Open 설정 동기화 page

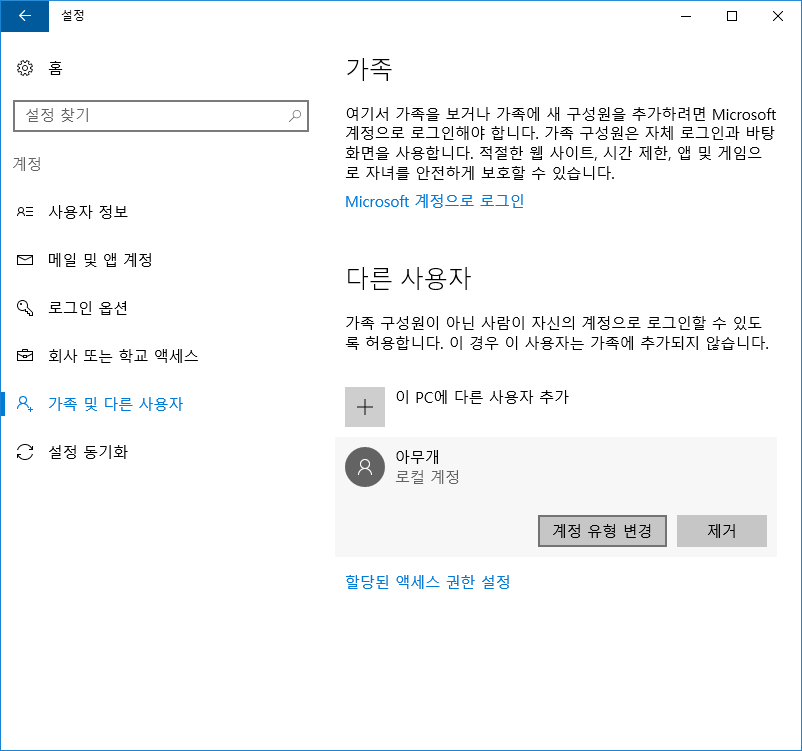[88, 452]
